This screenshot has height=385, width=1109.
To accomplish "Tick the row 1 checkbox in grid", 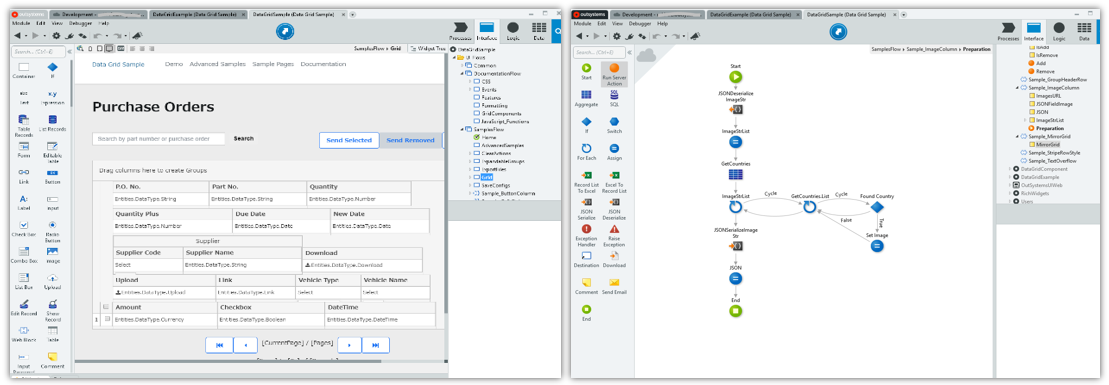I will [108, 319].
